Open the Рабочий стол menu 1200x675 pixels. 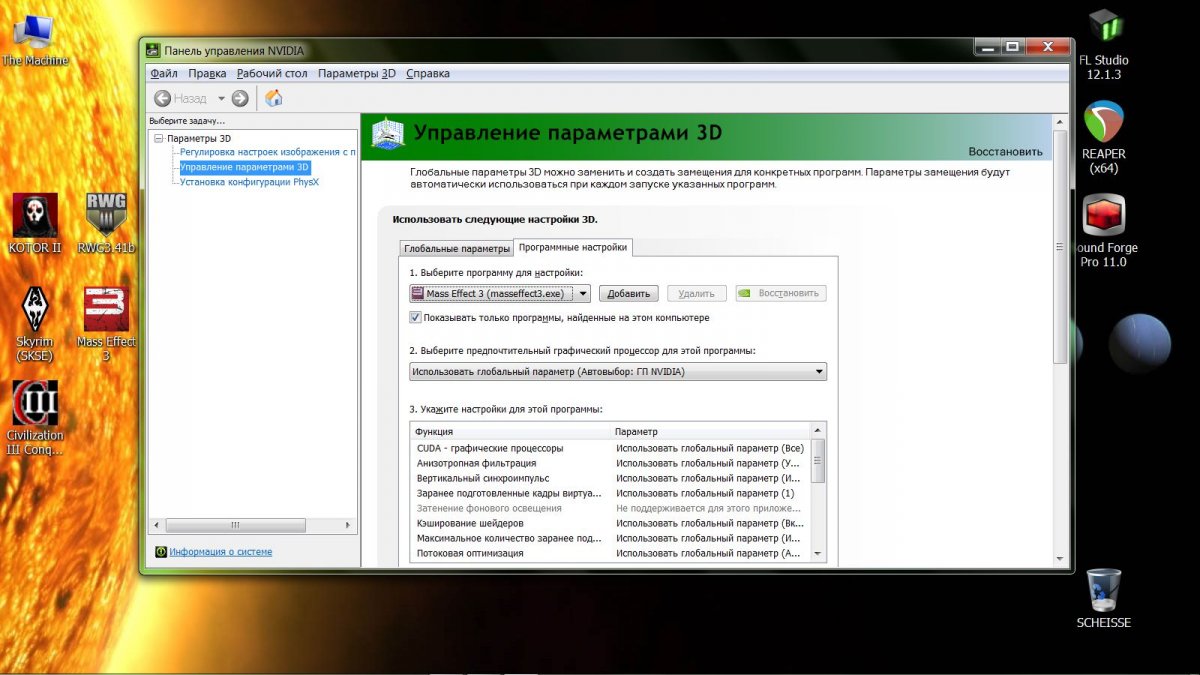pyautogui.click(x=272, y=73)
